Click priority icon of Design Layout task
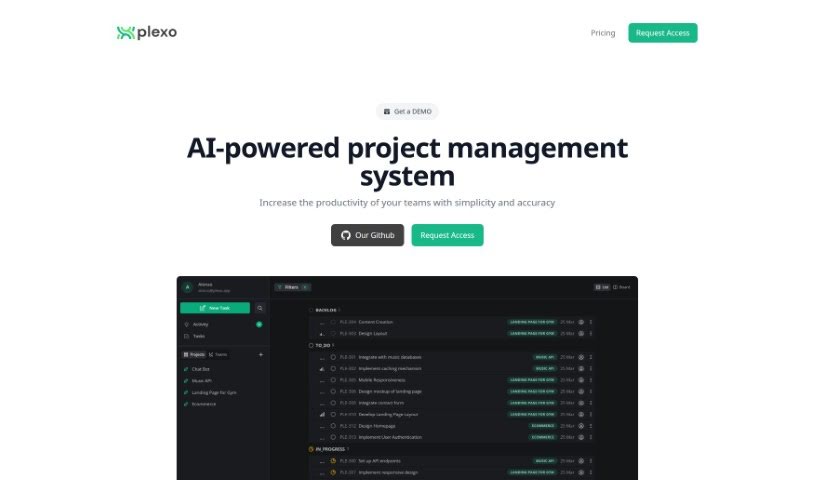 pos(322,334)
